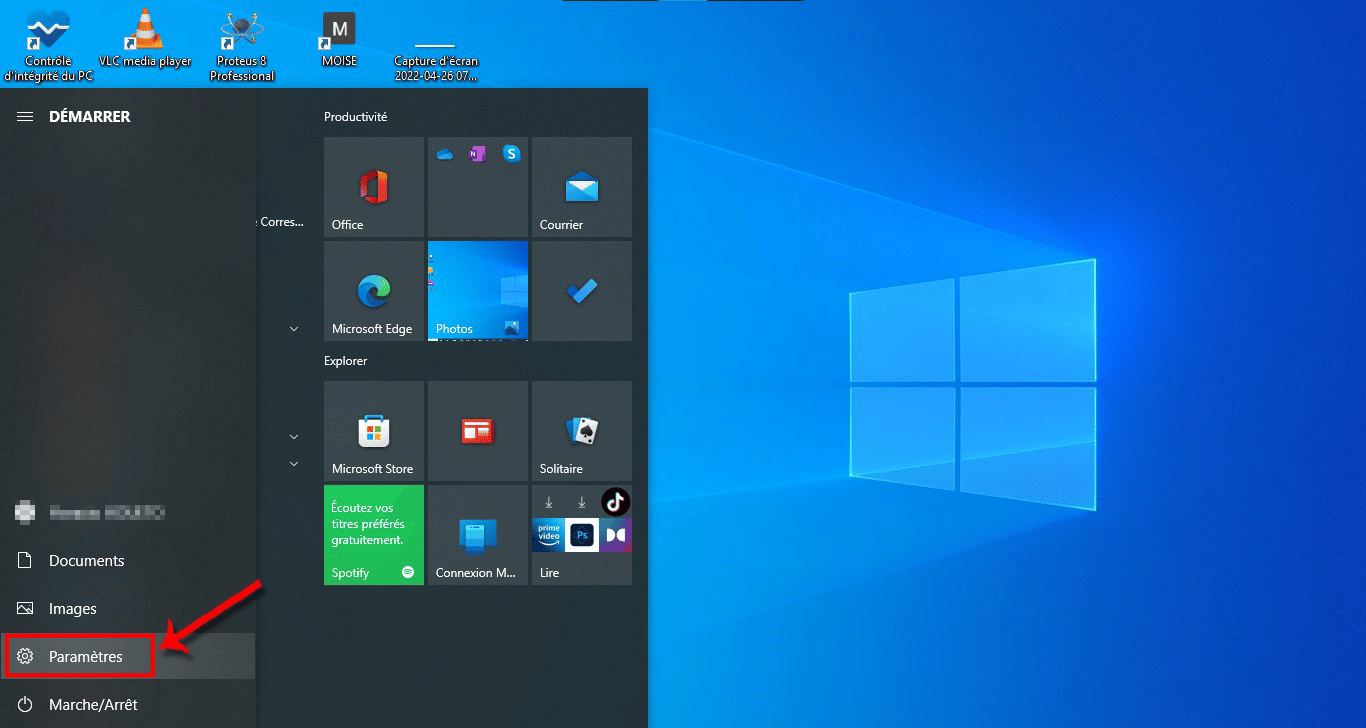Open the Marche/Arrêt power menu
The image size is (1366, 728).
128,705
